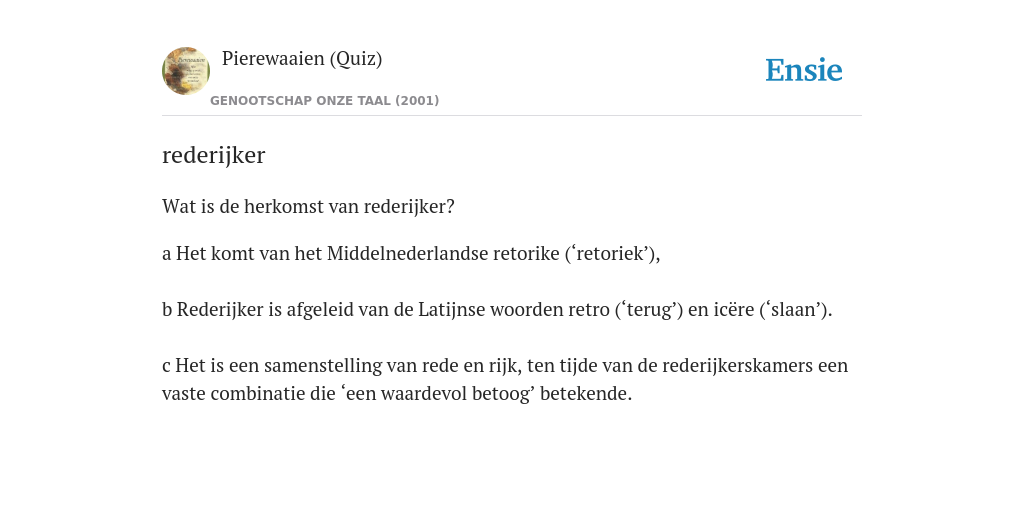Screen dimensions: 1024x512
Task: Click Genootschap Onze Taal (2001) source
Action: tap(325, 101)
